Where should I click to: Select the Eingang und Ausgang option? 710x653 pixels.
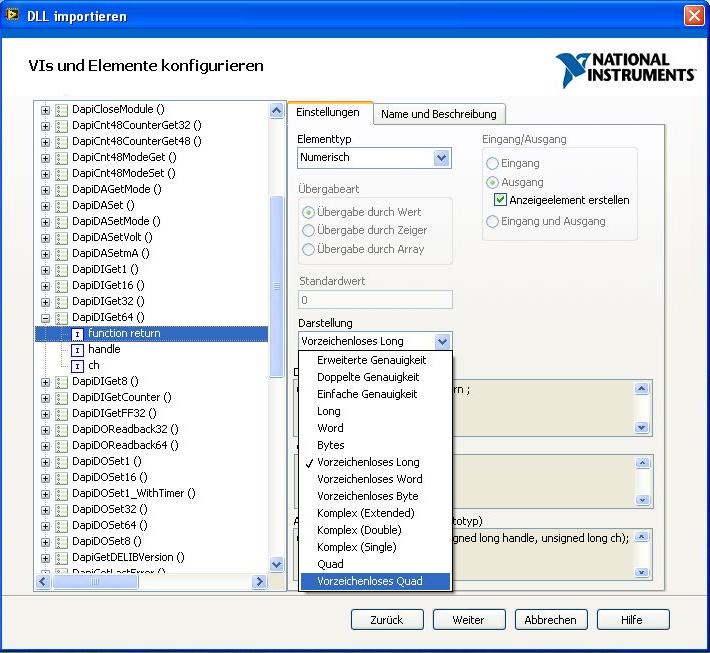[492, 221]
